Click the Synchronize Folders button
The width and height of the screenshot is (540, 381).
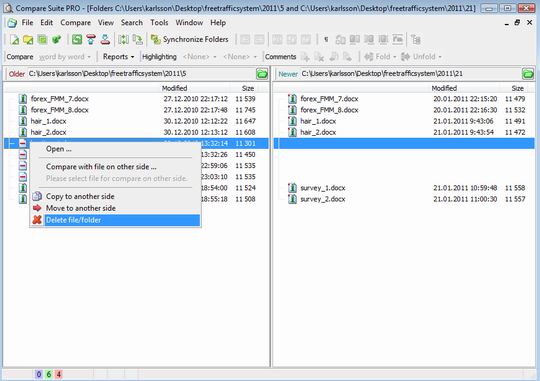tap(190, 40)
